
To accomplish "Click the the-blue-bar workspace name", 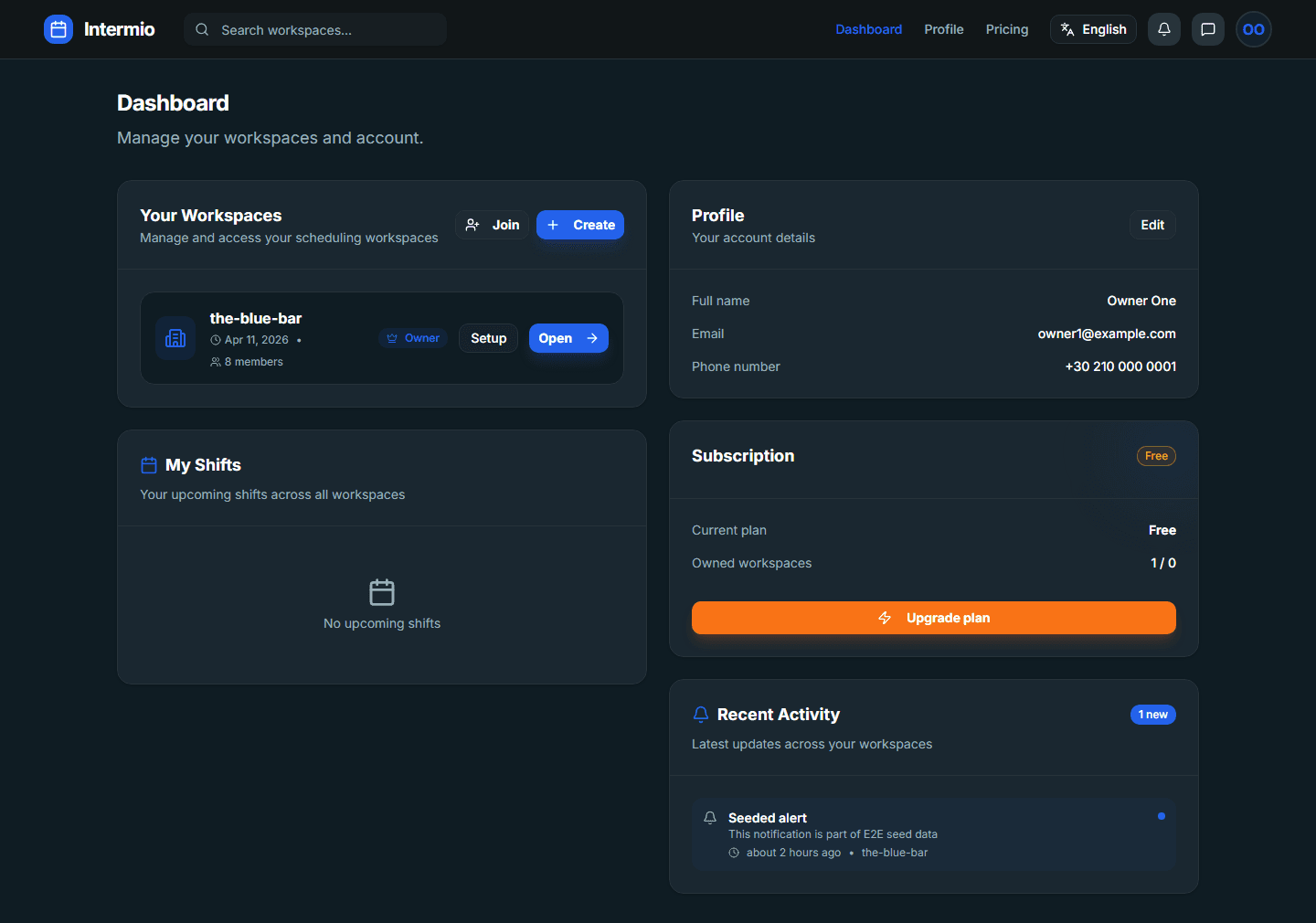I will [256, 318].
